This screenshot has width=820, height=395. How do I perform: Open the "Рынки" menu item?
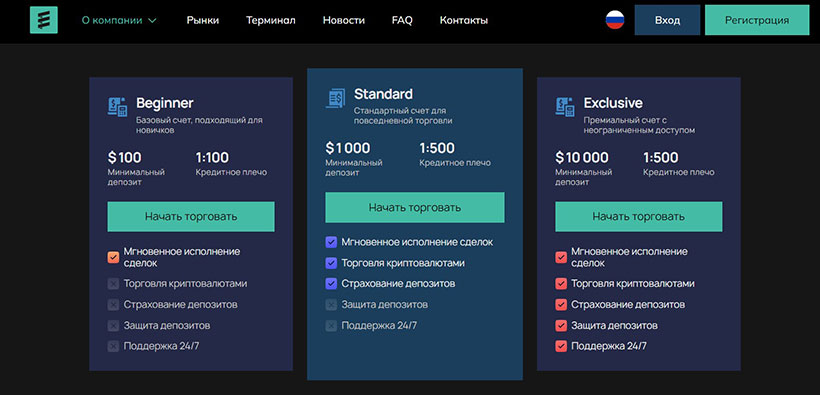(x=203, y=20)
